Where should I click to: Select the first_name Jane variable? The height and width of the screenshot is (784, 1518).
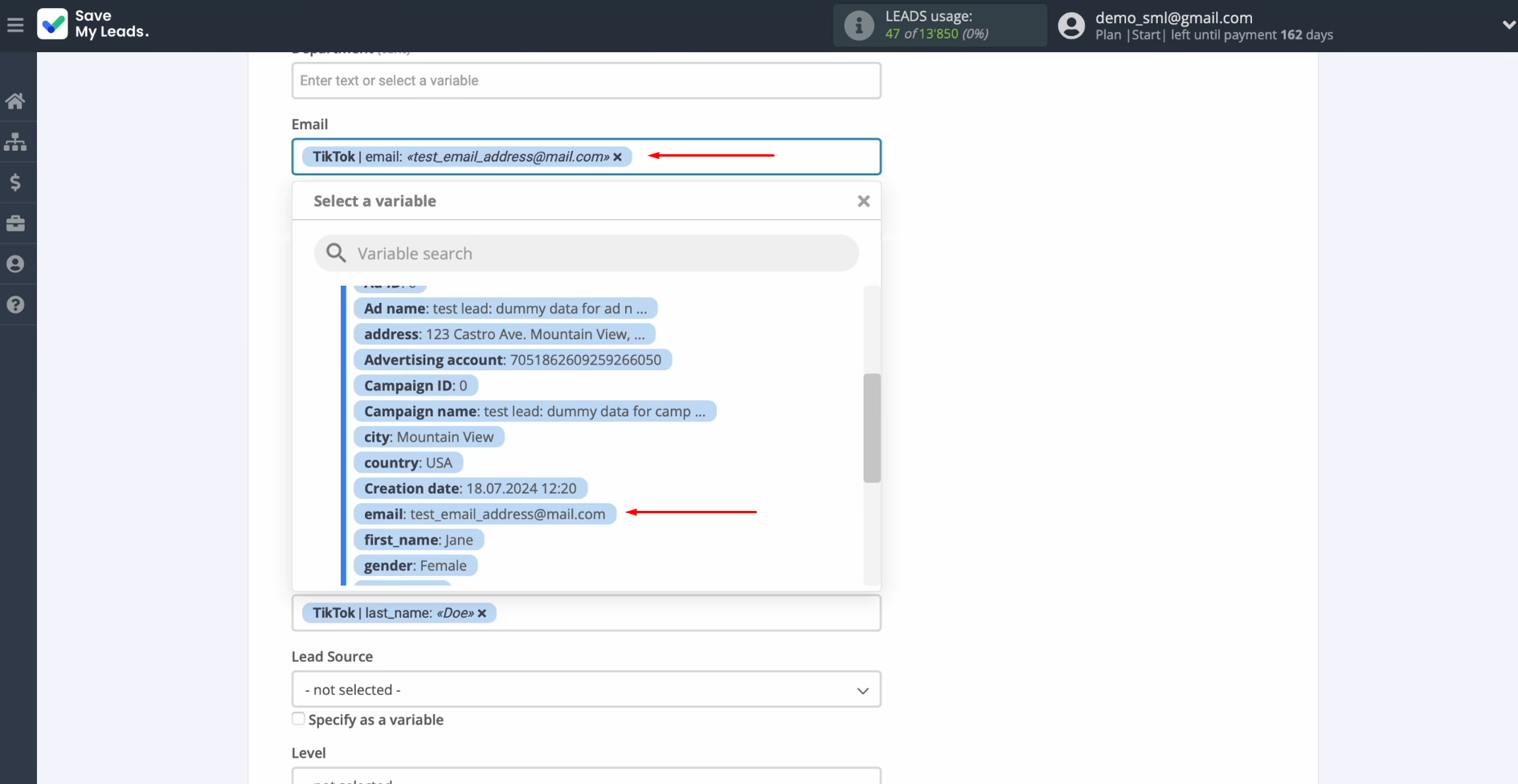click(x=418, y=540)
